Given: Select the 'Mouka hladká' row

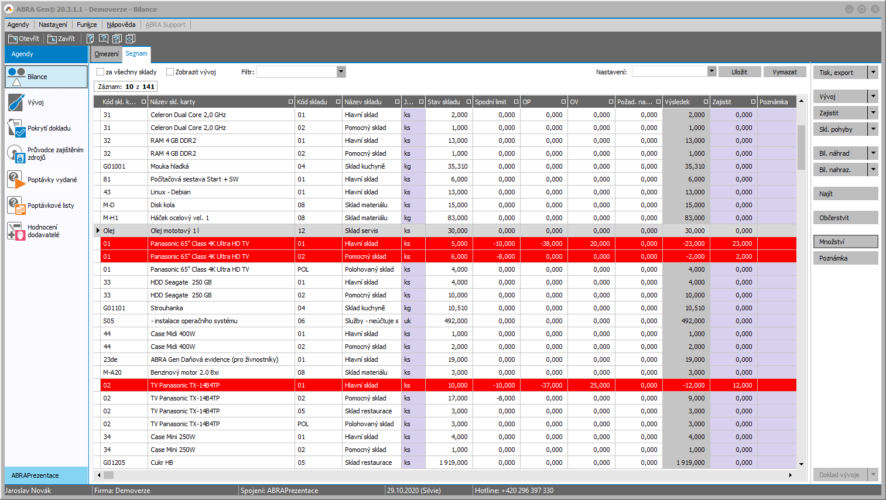Looking at the screenshot, I should coord(445,166).
